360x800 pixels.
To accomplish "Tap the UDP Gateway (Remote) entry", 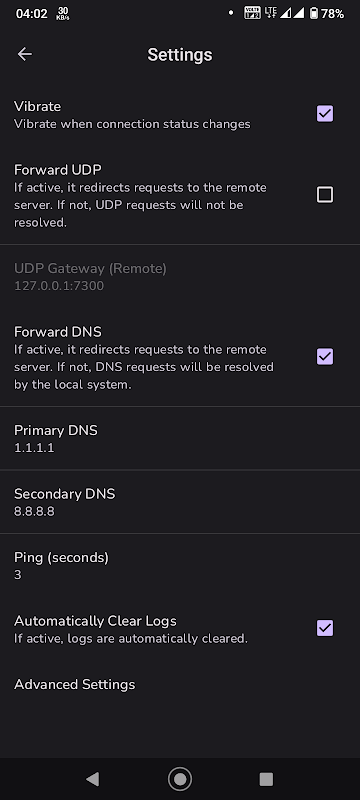I will coord(180,277).
